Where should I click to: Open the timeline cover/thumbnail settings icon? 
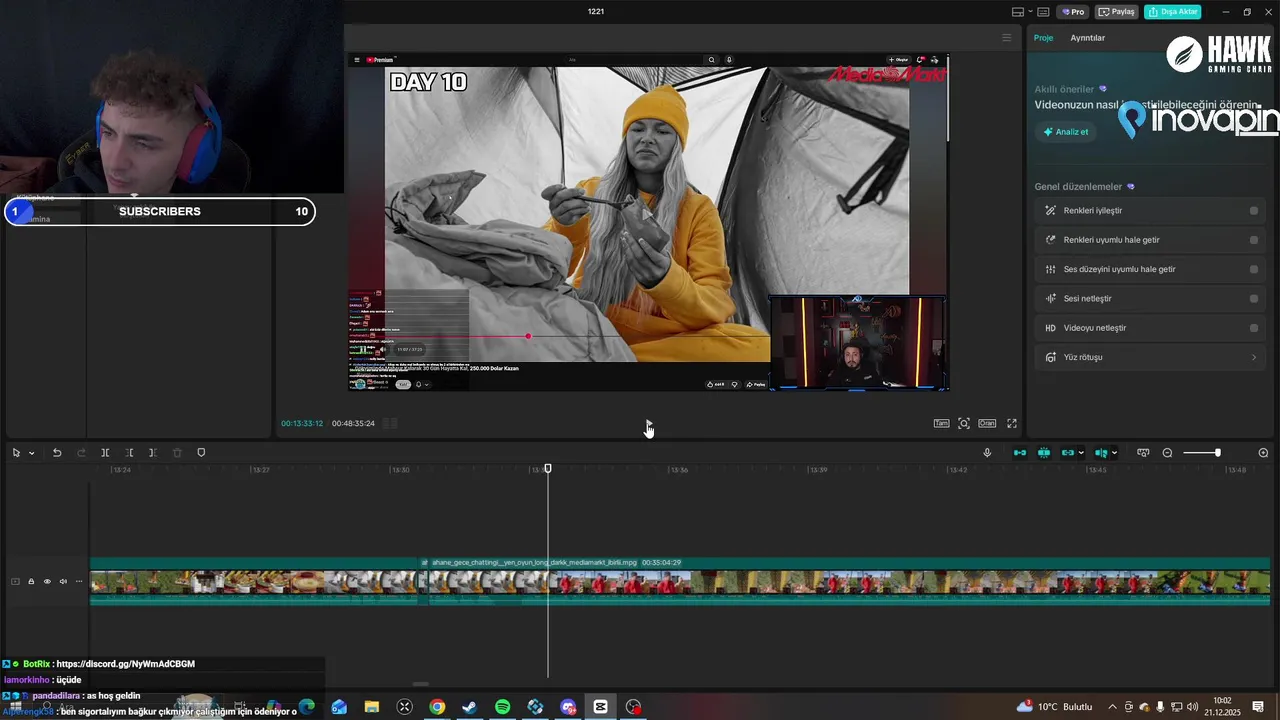pos(1143,453)
